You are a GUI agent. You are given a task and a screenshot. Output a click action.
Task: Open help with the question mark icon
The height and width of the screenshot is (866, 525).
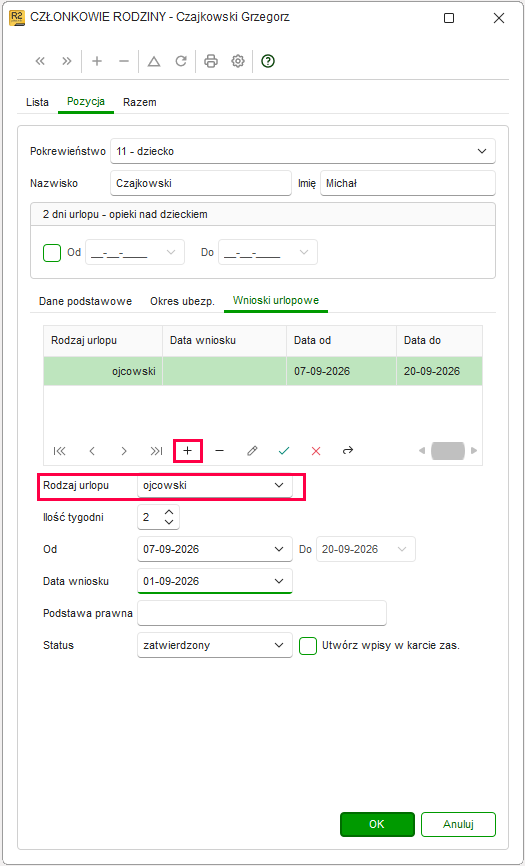268,61
